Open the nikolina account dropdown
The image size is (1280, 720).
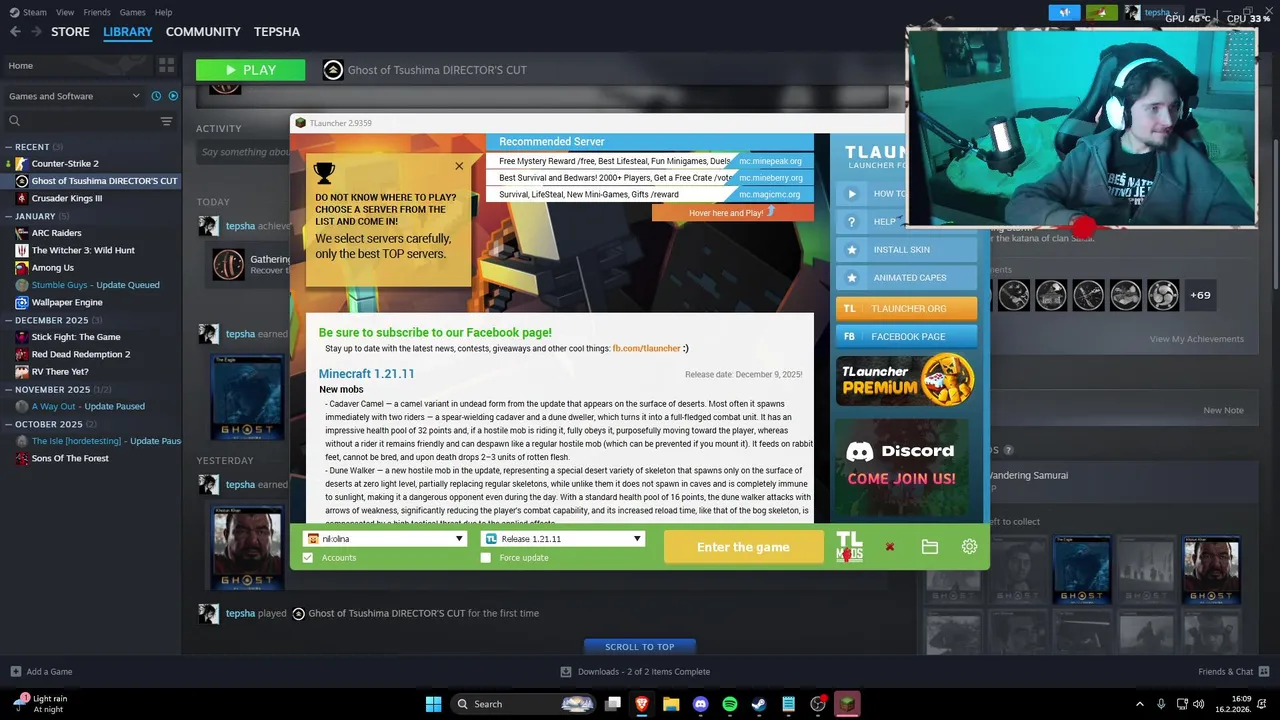(385, 539)
